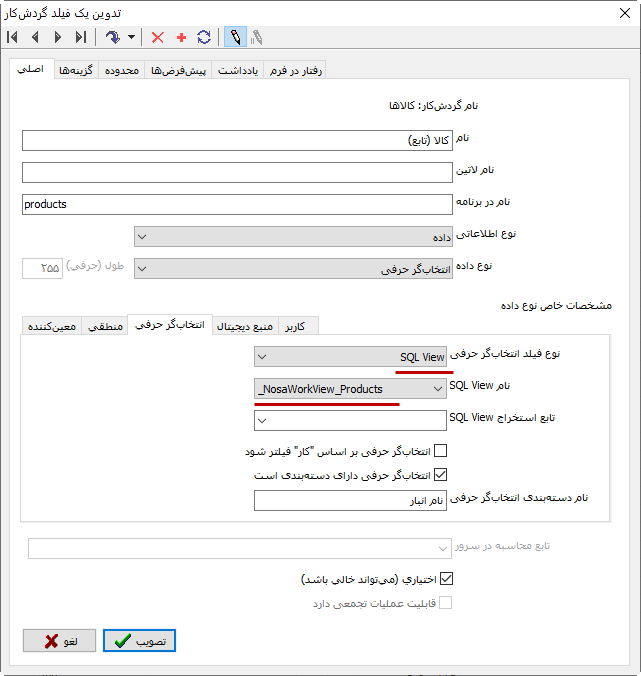Click the "نام لاتین" text field
This screenshot has height=676, width=641.
236,172
